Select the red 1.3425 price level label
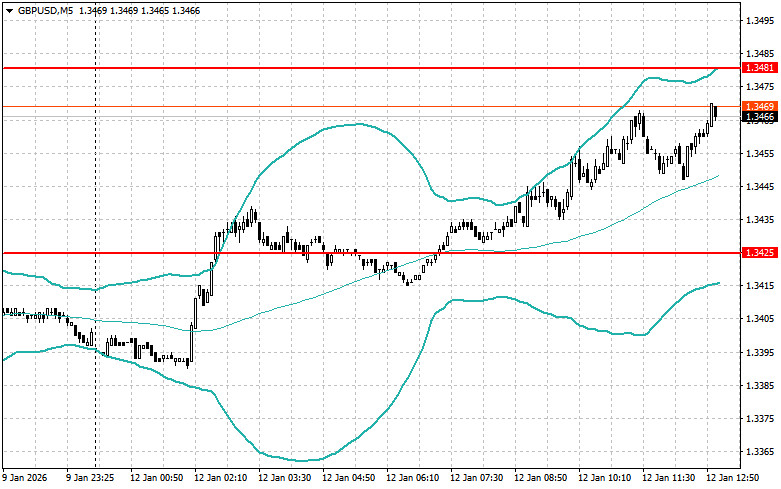This screenshot has height=489, width=781. point(760,253)
